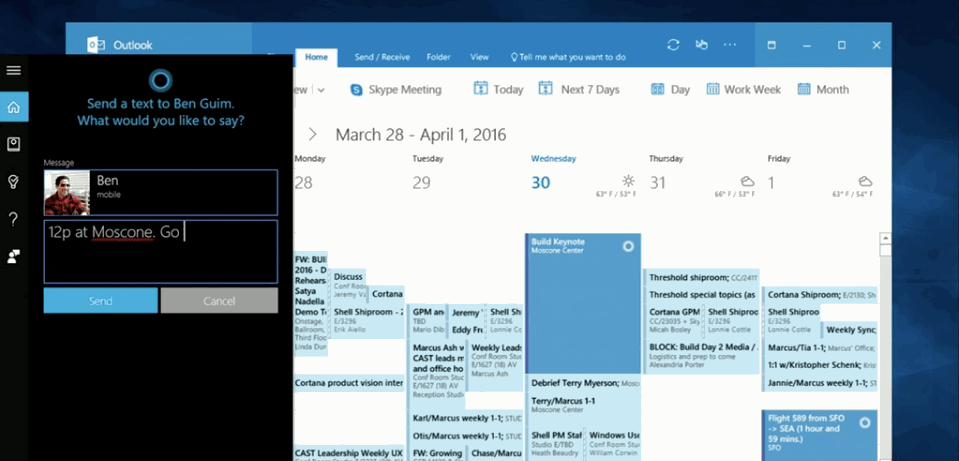The width and height of the screenshot is (959, 461).
Task: Open Cortana product vision event
Action: pyautogui.click(x=349, y=383)
